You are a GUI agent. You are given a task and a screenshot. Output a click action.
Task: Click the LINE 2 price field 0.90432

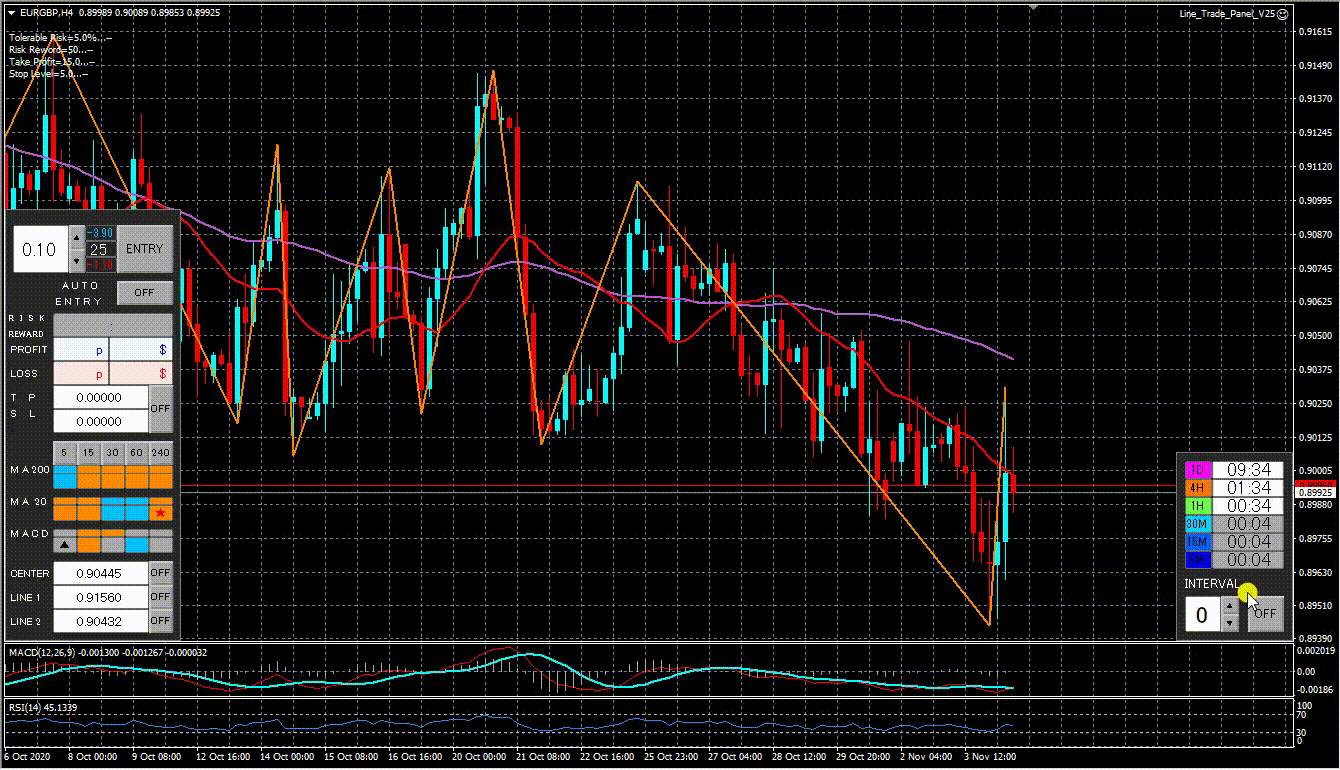(100, 621)
